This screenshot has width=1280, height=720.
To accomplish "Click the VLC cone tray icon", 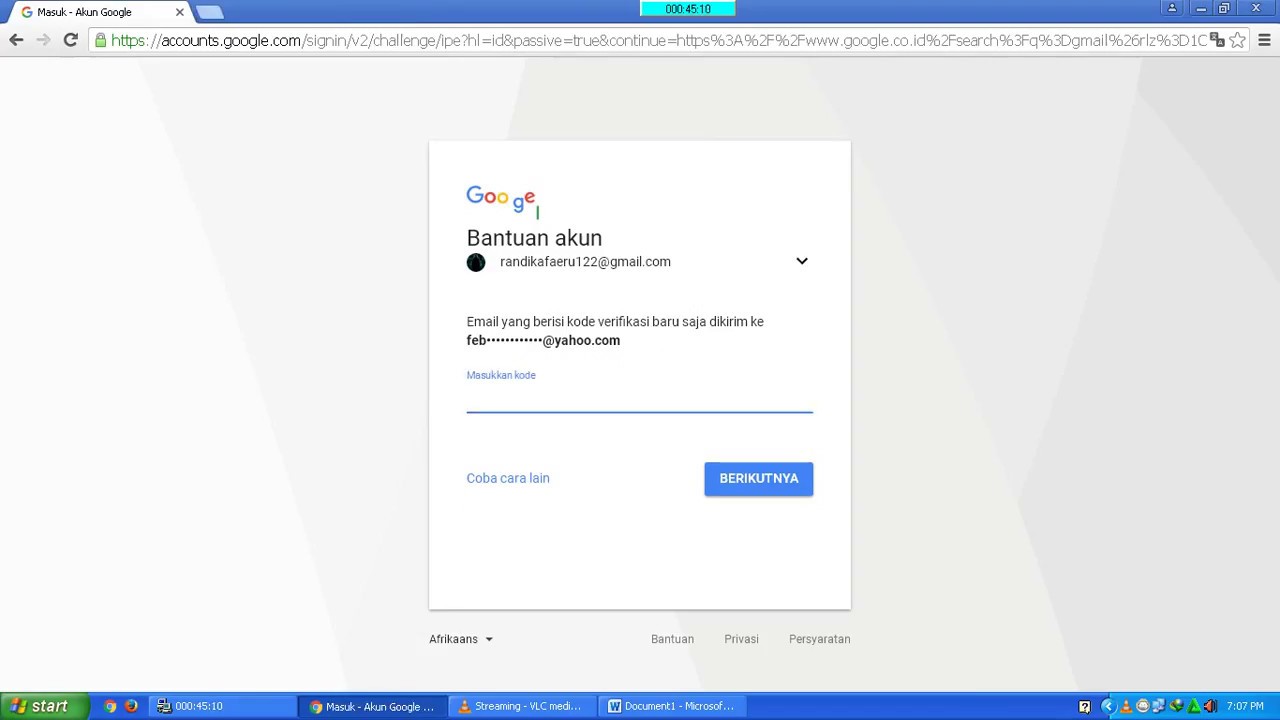I will coord(1126,707).
